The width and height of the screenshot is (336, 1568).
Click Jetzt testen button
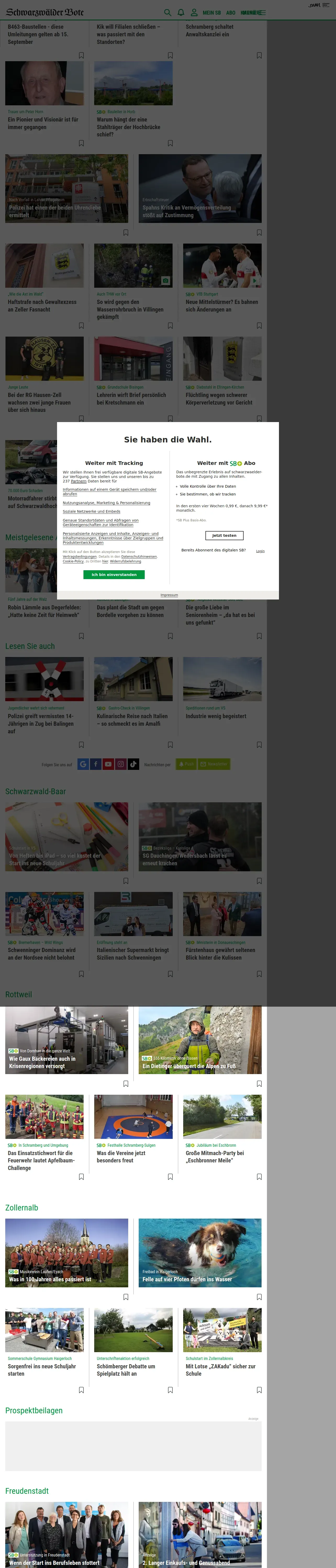point(225,536)
